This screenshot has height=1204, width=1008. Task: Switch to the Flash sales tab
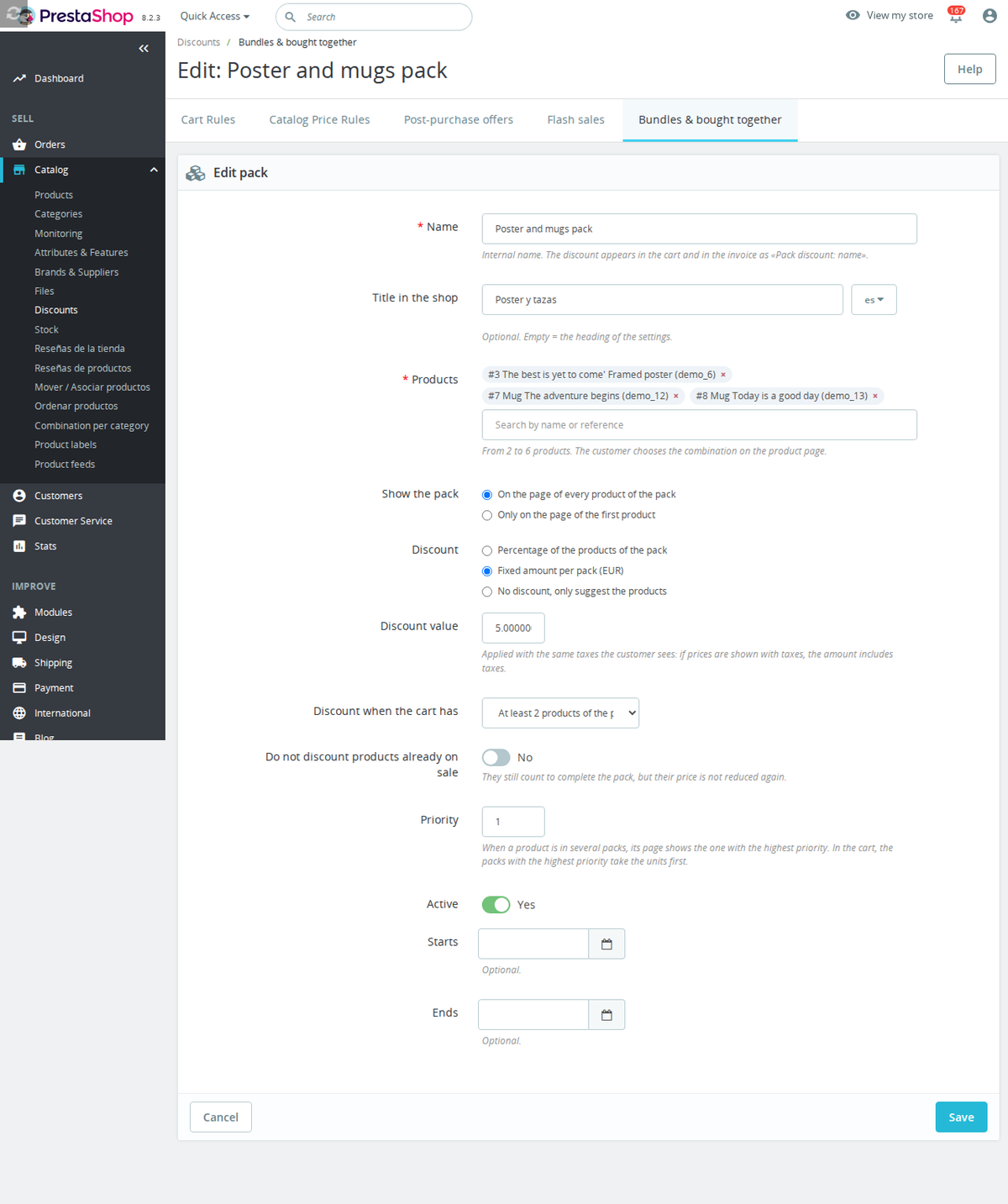575,120
